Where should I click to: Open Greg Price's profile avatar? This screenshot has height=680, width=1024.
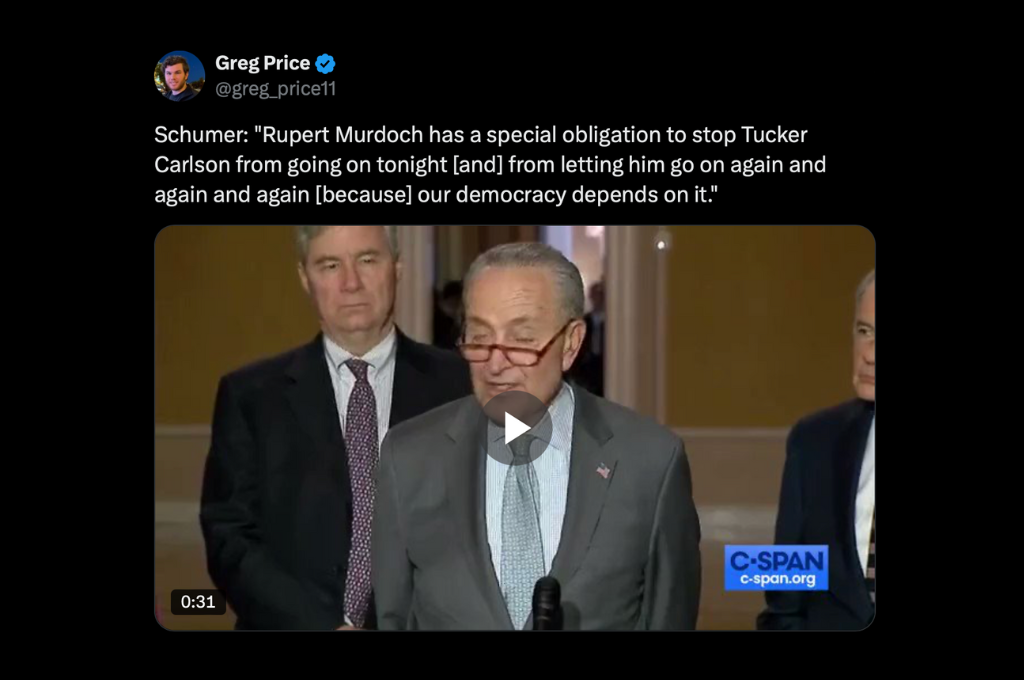click(x=179, y=76)
